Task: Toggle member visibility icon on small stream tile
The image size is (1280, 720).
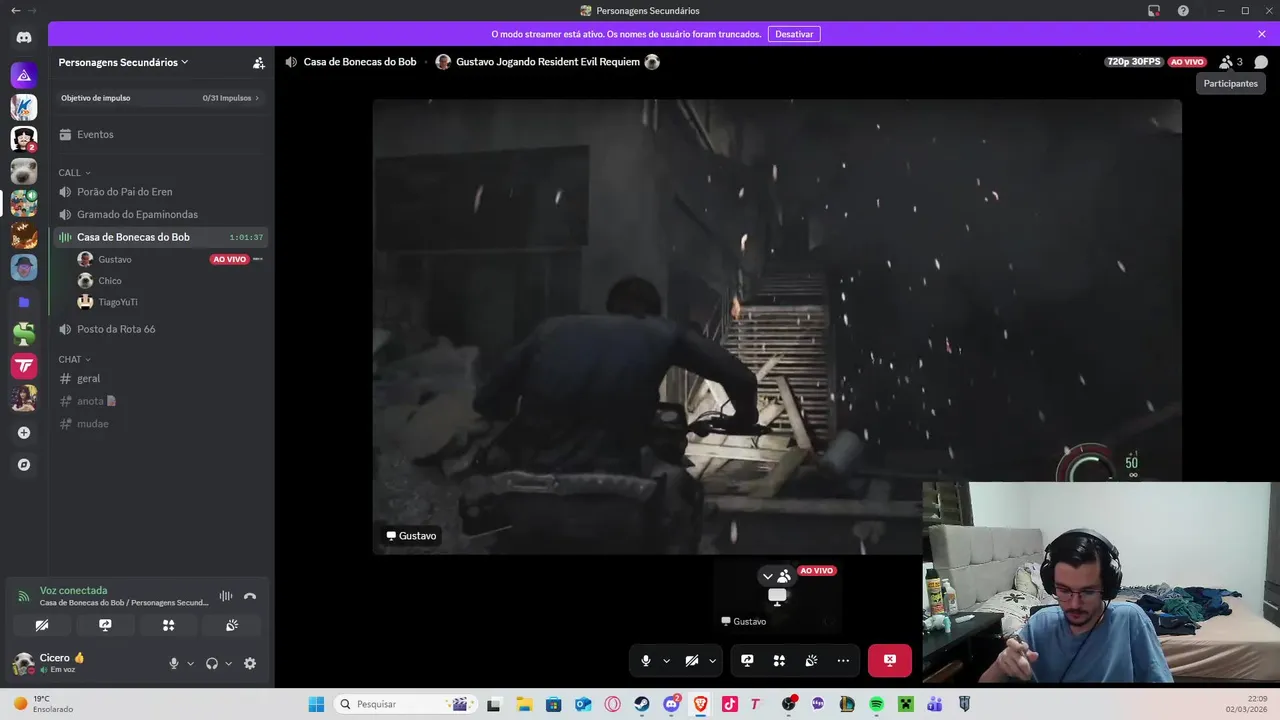Action: (x=784, y=576)
